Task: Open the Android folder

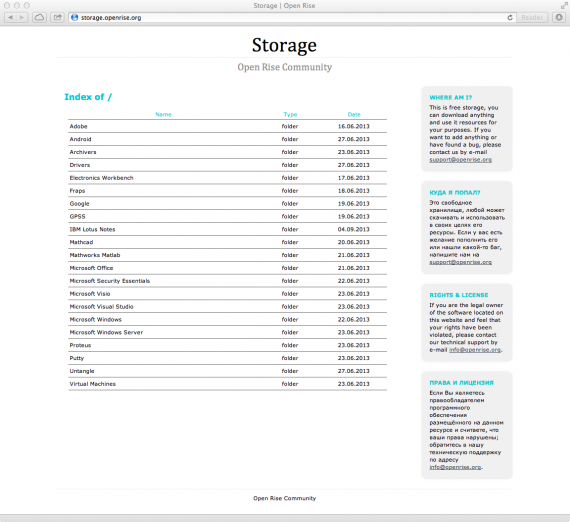Action: coord(80,139)
